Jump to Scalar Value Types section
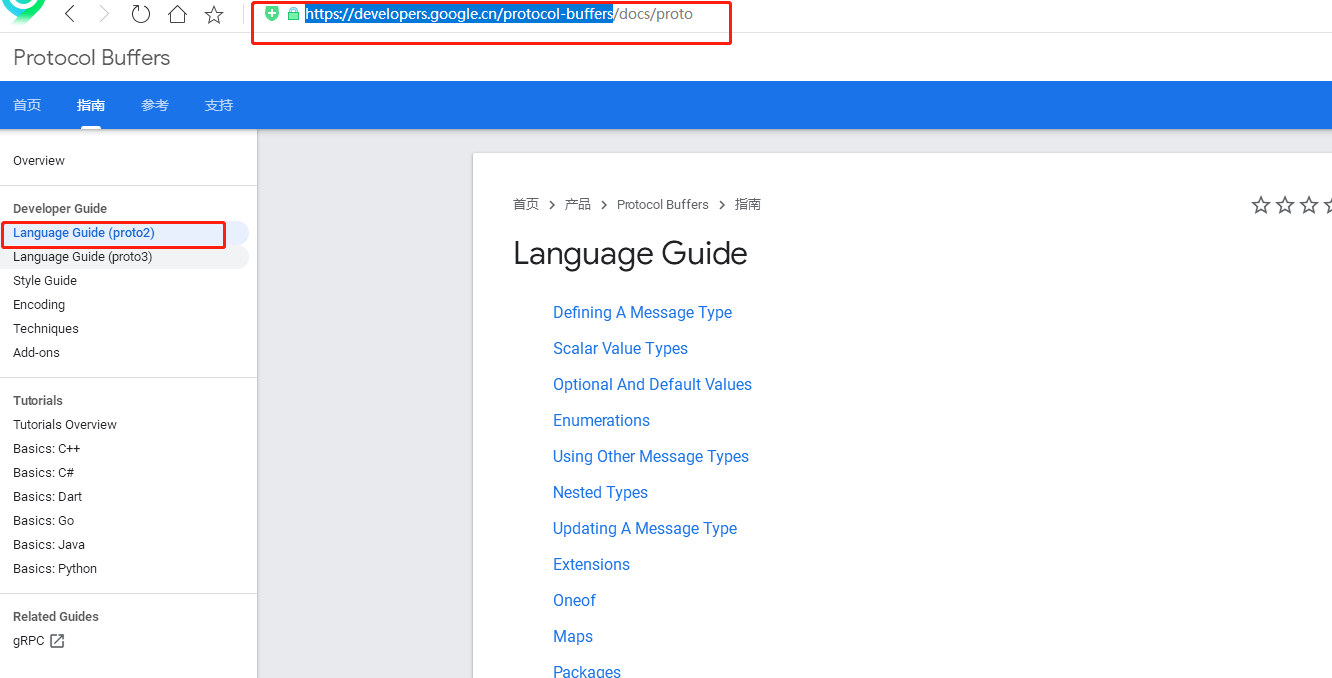Screen dimensions: 1332x678 (x=620, y=349)
